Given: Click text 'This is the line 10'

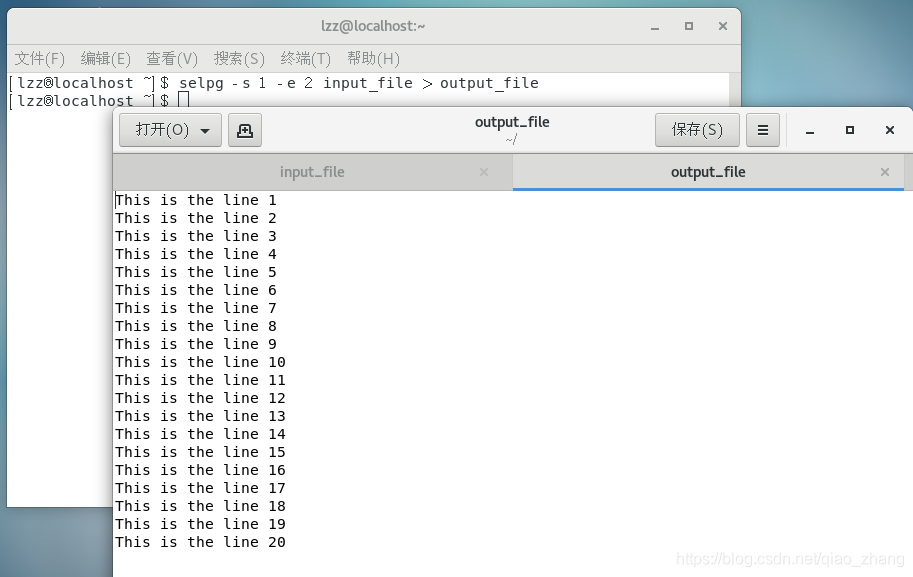Looking at the screenshot, I should [x=200, y=362].
